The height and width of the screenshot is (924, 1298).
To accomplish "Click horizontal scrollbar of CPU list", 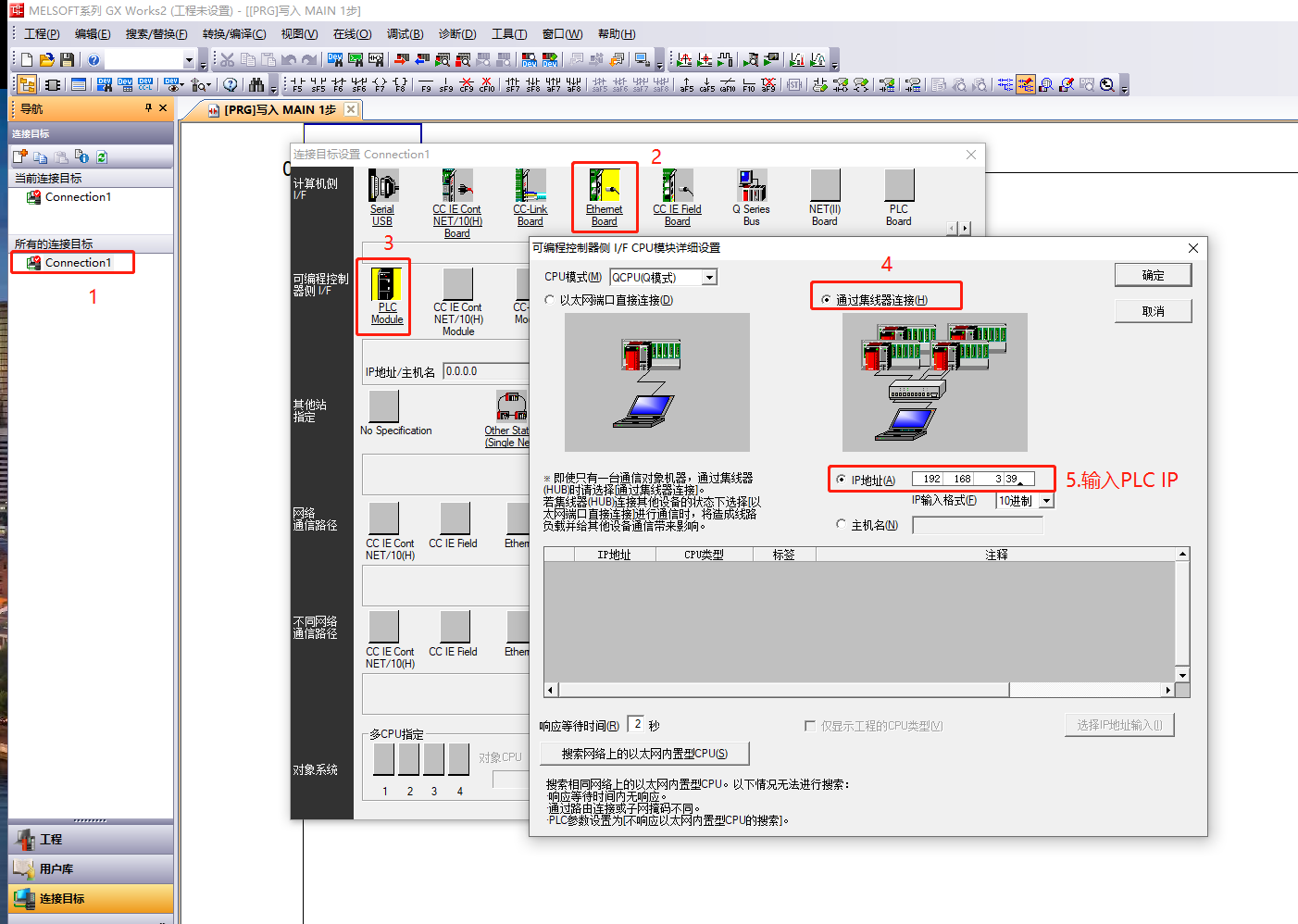I will (x=782, y=690).
